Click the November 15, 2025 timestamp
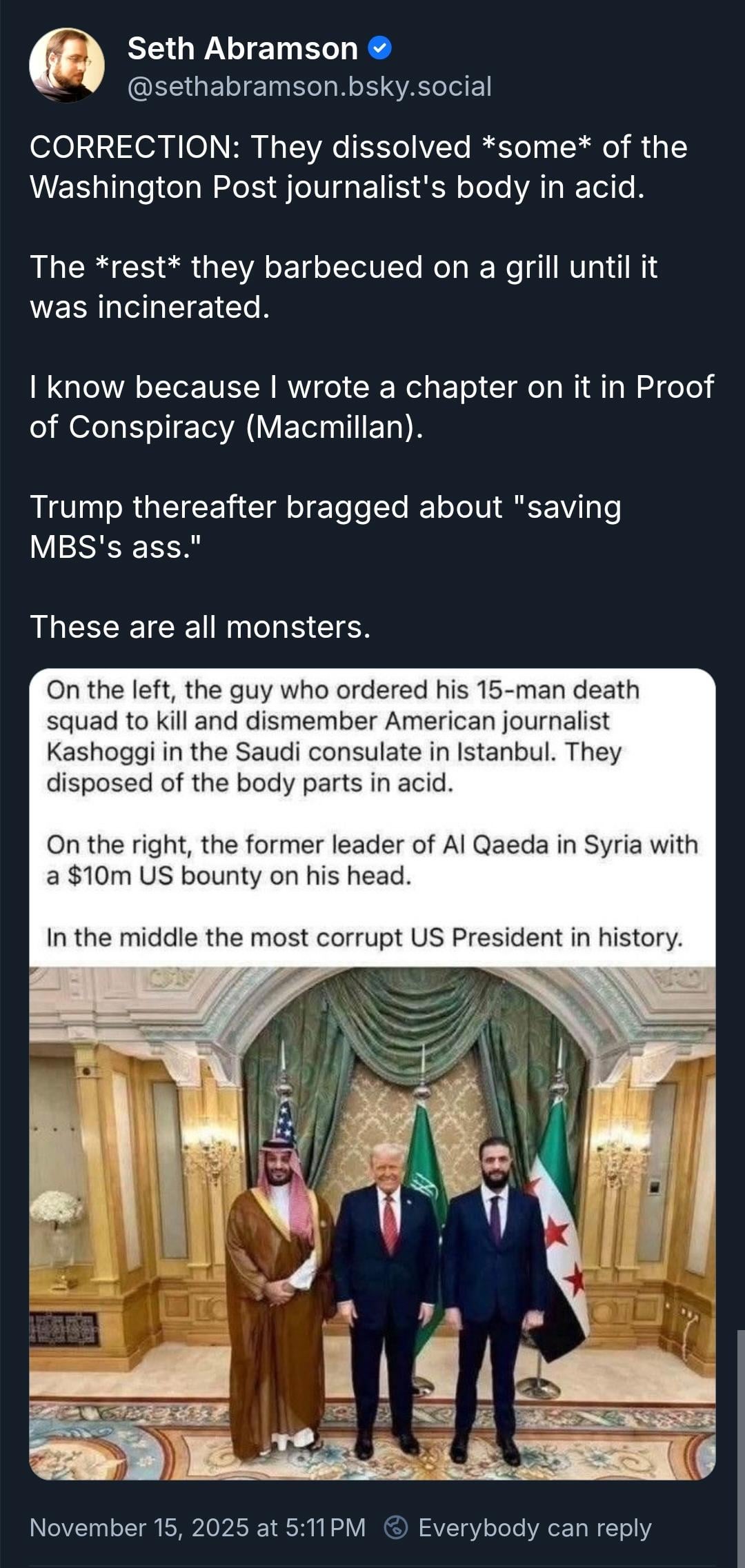The image size is (745, 1568). coord(197,1527)
